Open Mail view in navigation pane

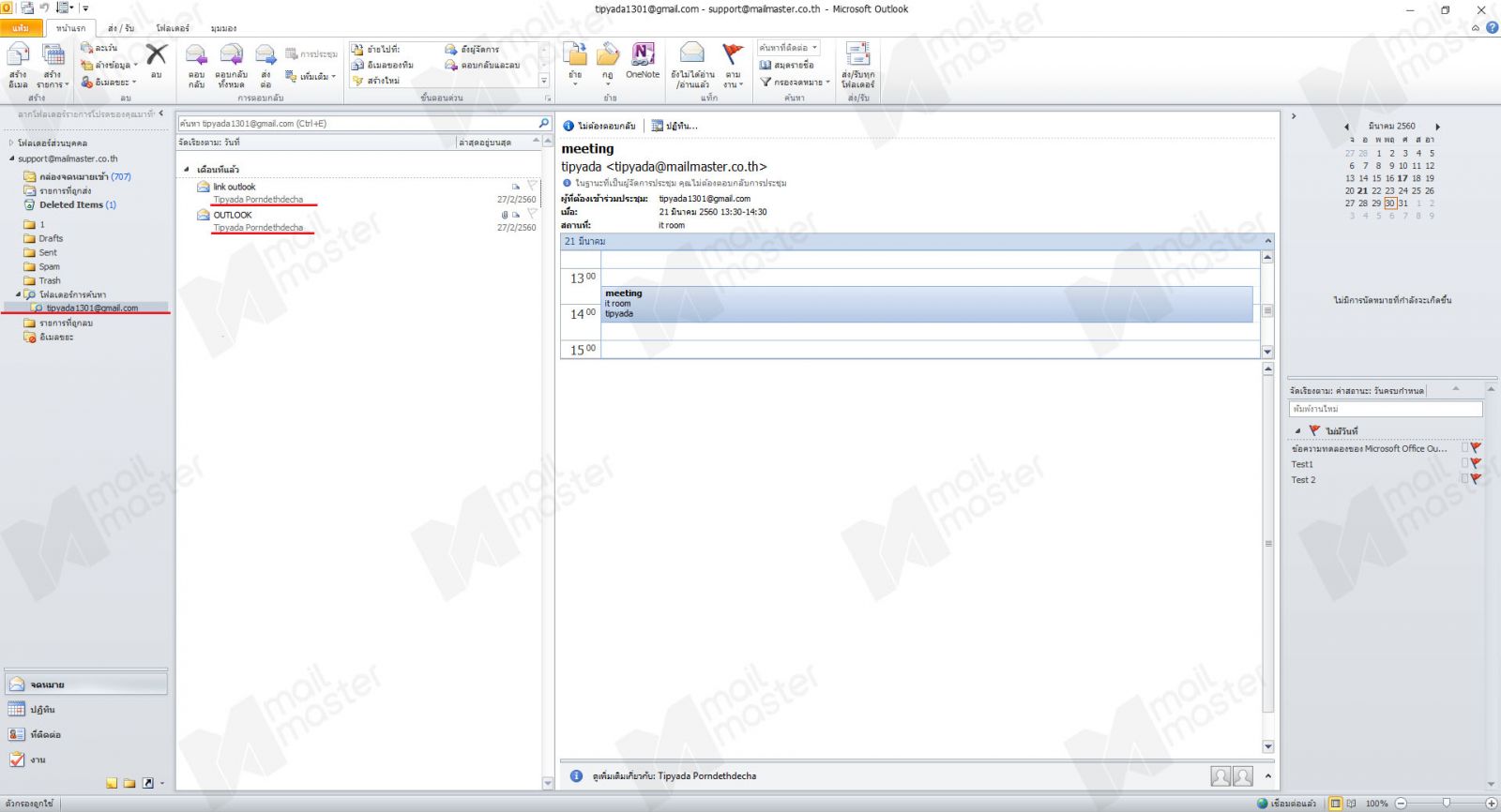[85, 684]
